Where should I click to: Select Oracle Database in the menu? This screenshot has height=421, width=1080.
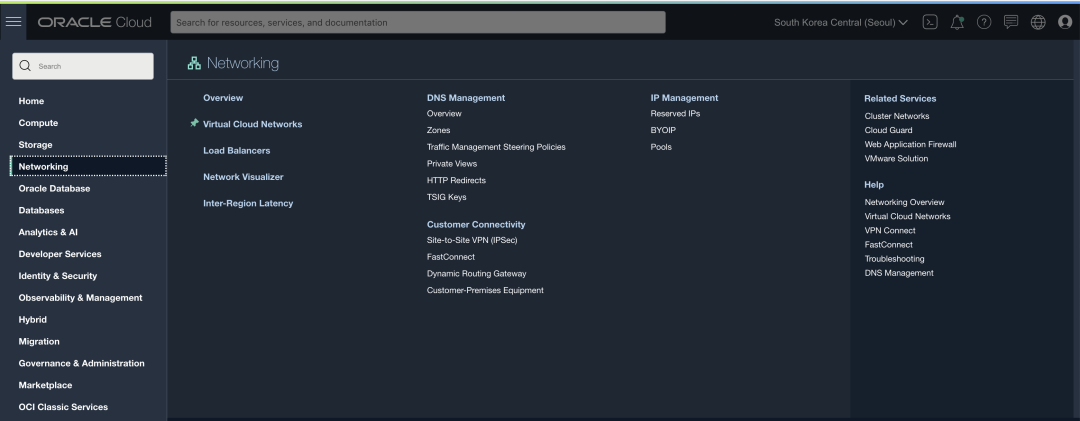tap(54, 188)
